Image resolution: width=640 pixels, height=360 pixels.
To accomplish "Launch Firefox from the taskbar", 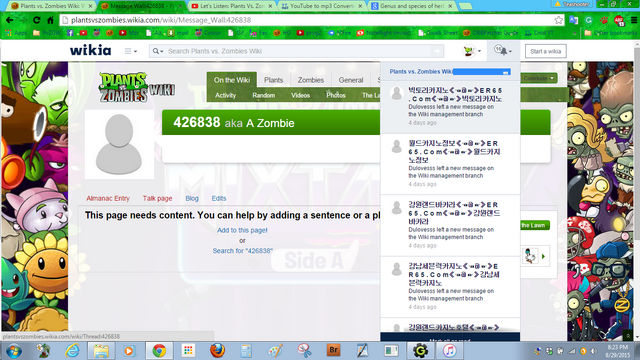I will tap(217, 351).
